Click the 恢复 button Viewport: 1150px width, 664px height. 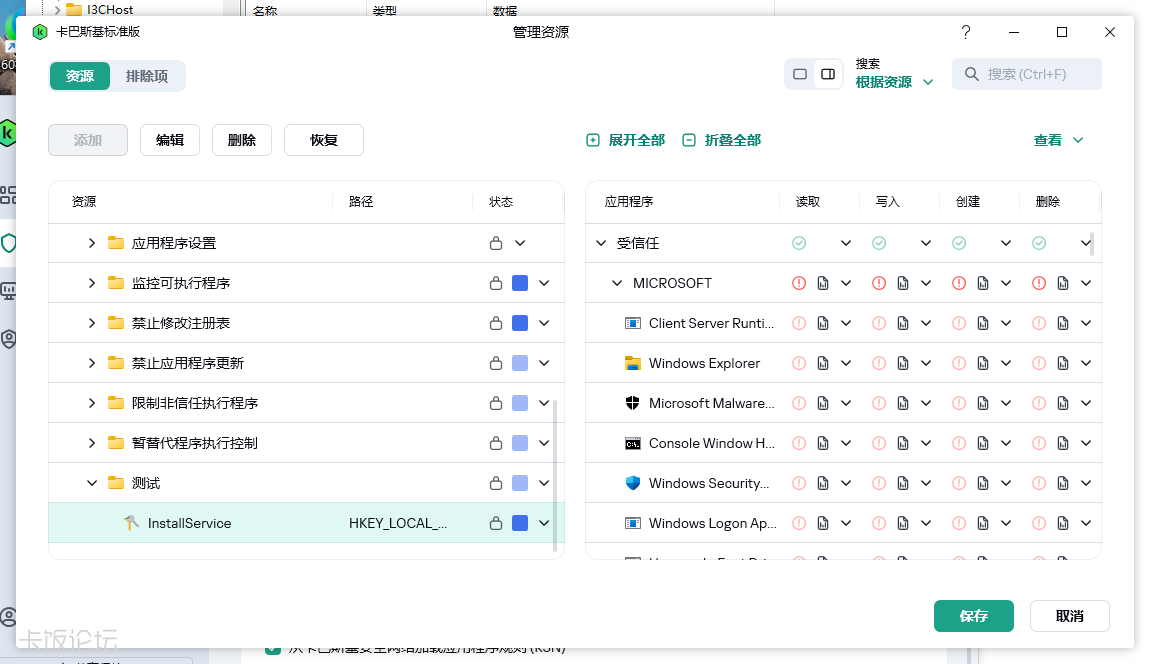(323, 140)
